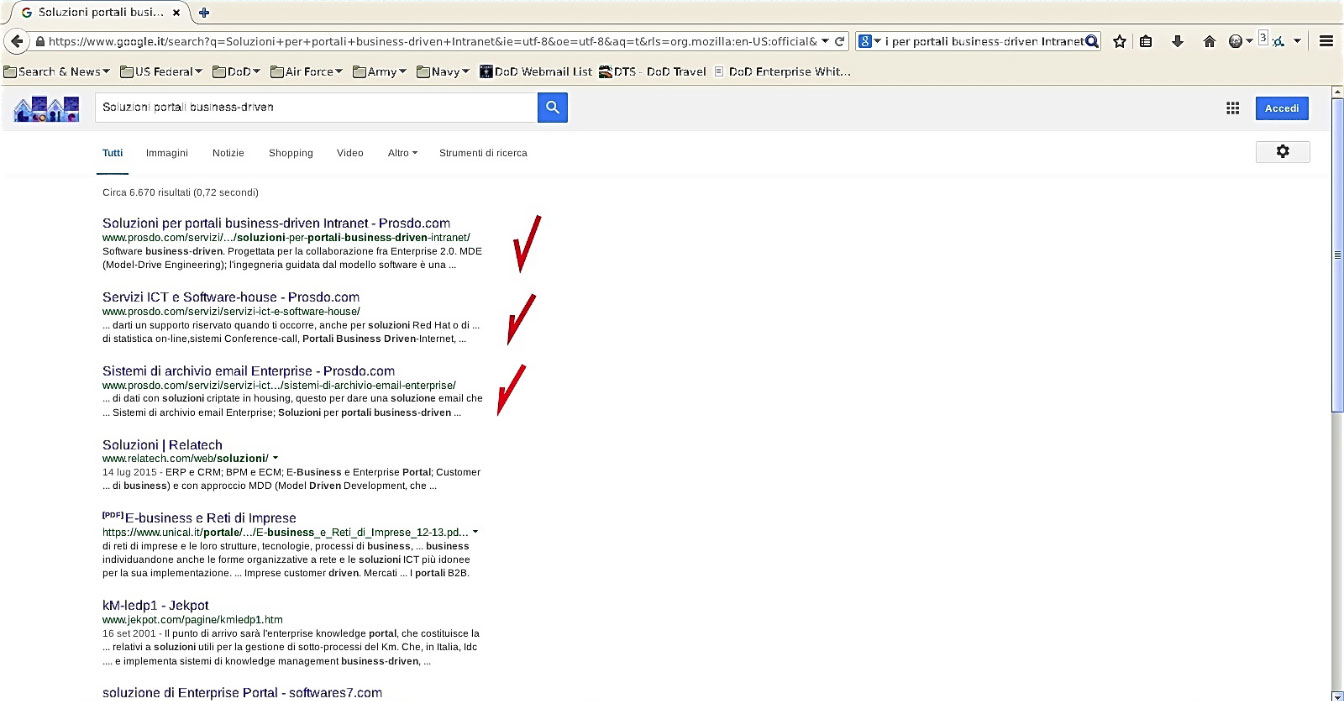Expand options arrow beside relatech.com URL
The width and height of the screenshot is (1344, 701).
[275, 458]
